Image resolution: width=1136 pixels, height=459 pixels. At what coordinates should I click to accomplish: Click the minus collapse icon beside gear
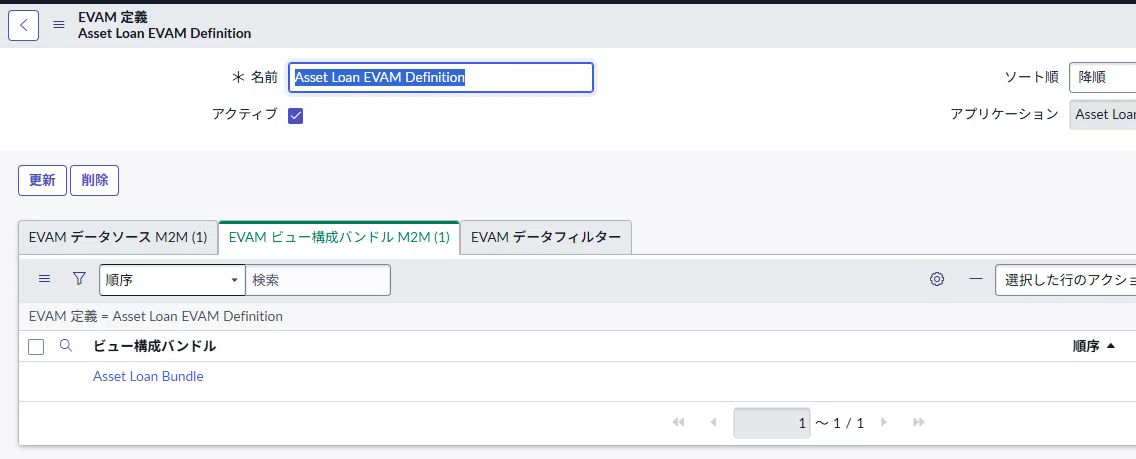(x=976, y=279)
